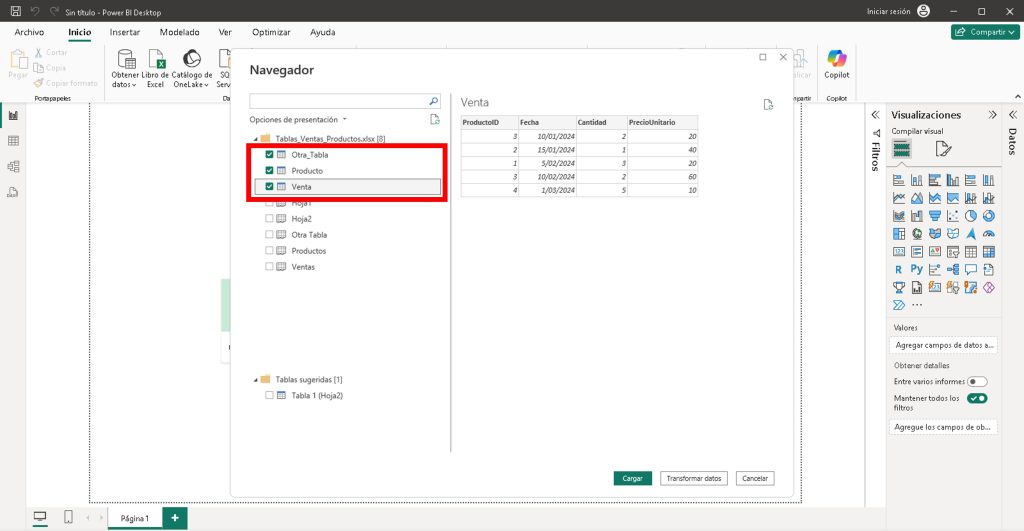Viewport: 1024px width, 531px height.
Task: Open 'Opciones de presentación' dropdown
Action: pyautogui.click(x=298, y=119)
